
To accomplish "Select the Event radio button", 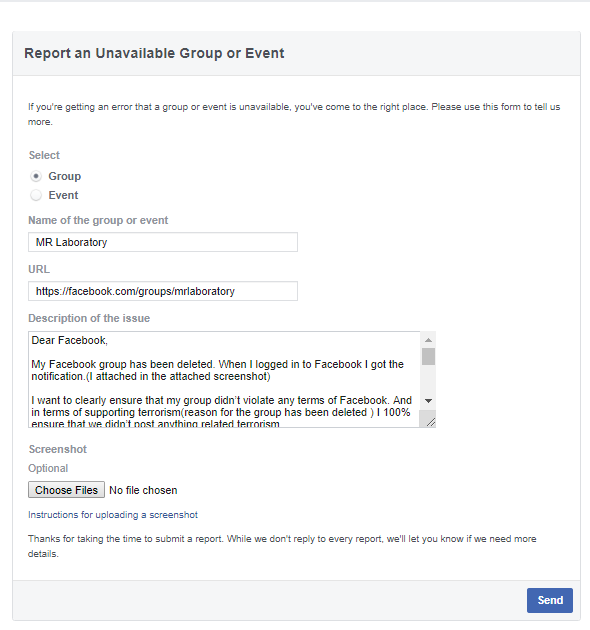I will click(36, 195).
